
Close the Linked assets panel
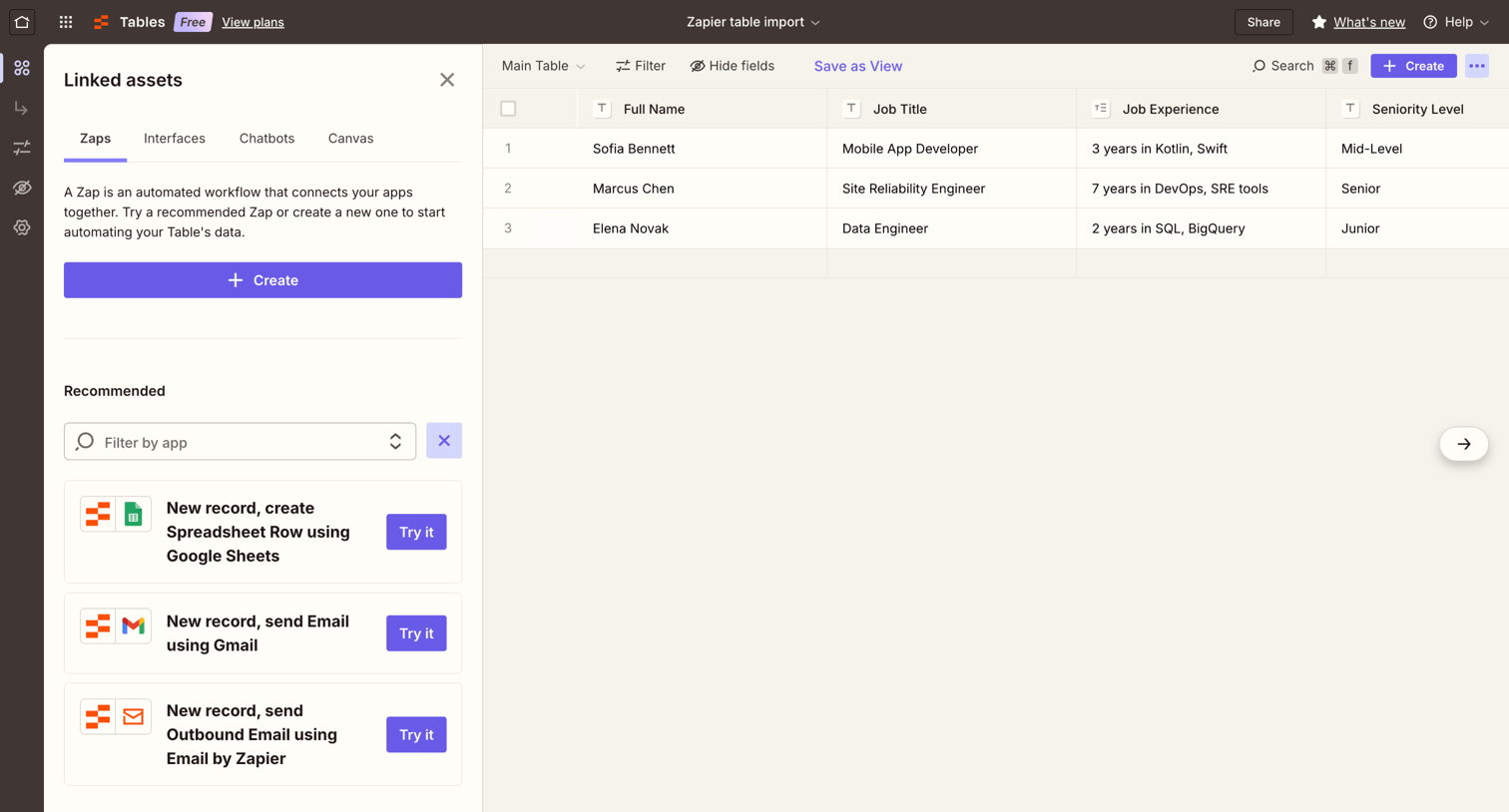point(447,80)
